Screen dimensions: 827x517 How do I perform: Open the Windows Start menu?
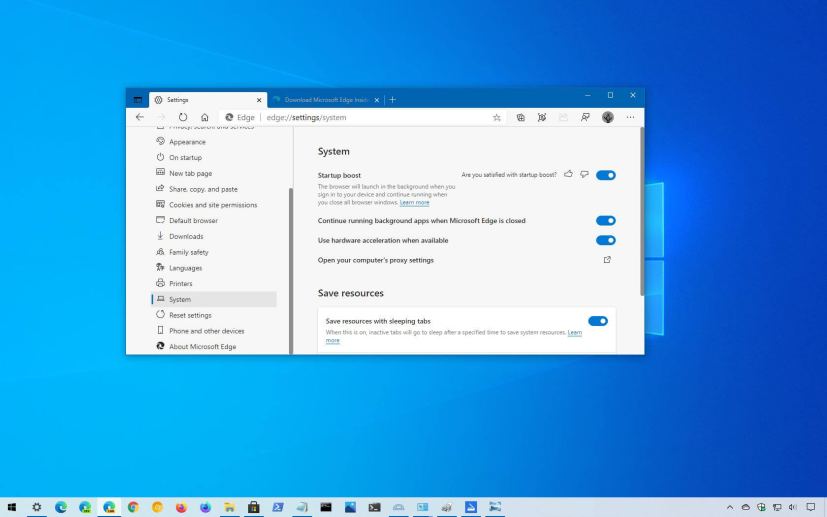[x=12, y=507]
